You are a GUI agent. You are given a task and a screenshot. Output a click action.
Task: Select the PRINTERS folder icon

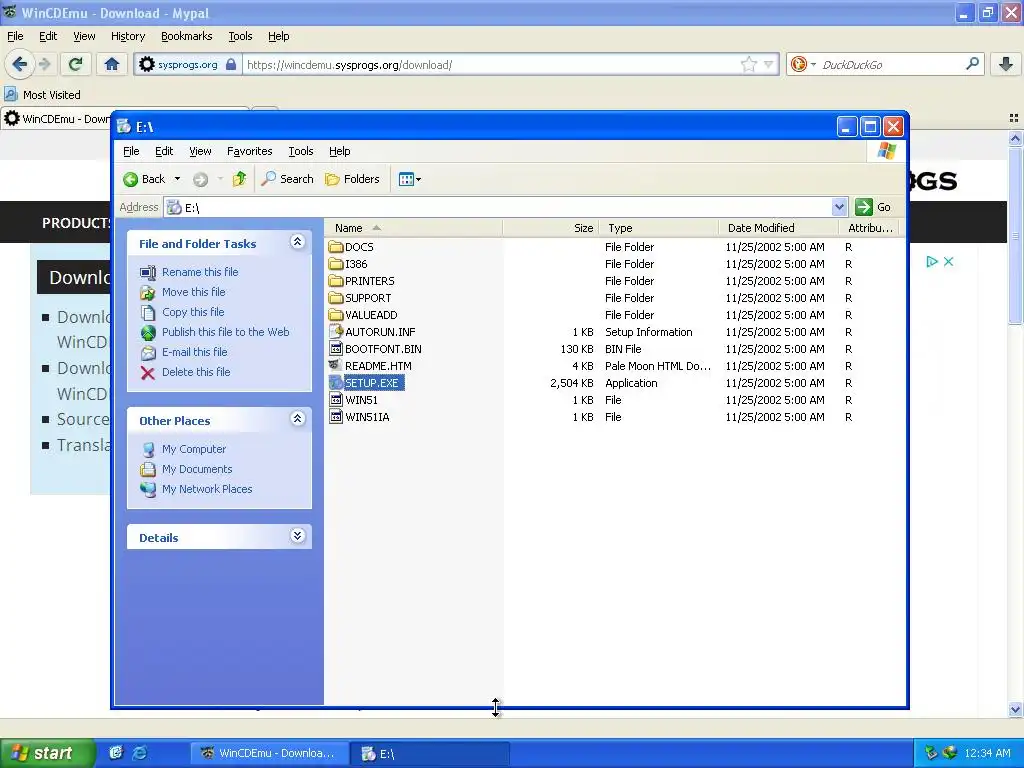[x=336, y=281]
